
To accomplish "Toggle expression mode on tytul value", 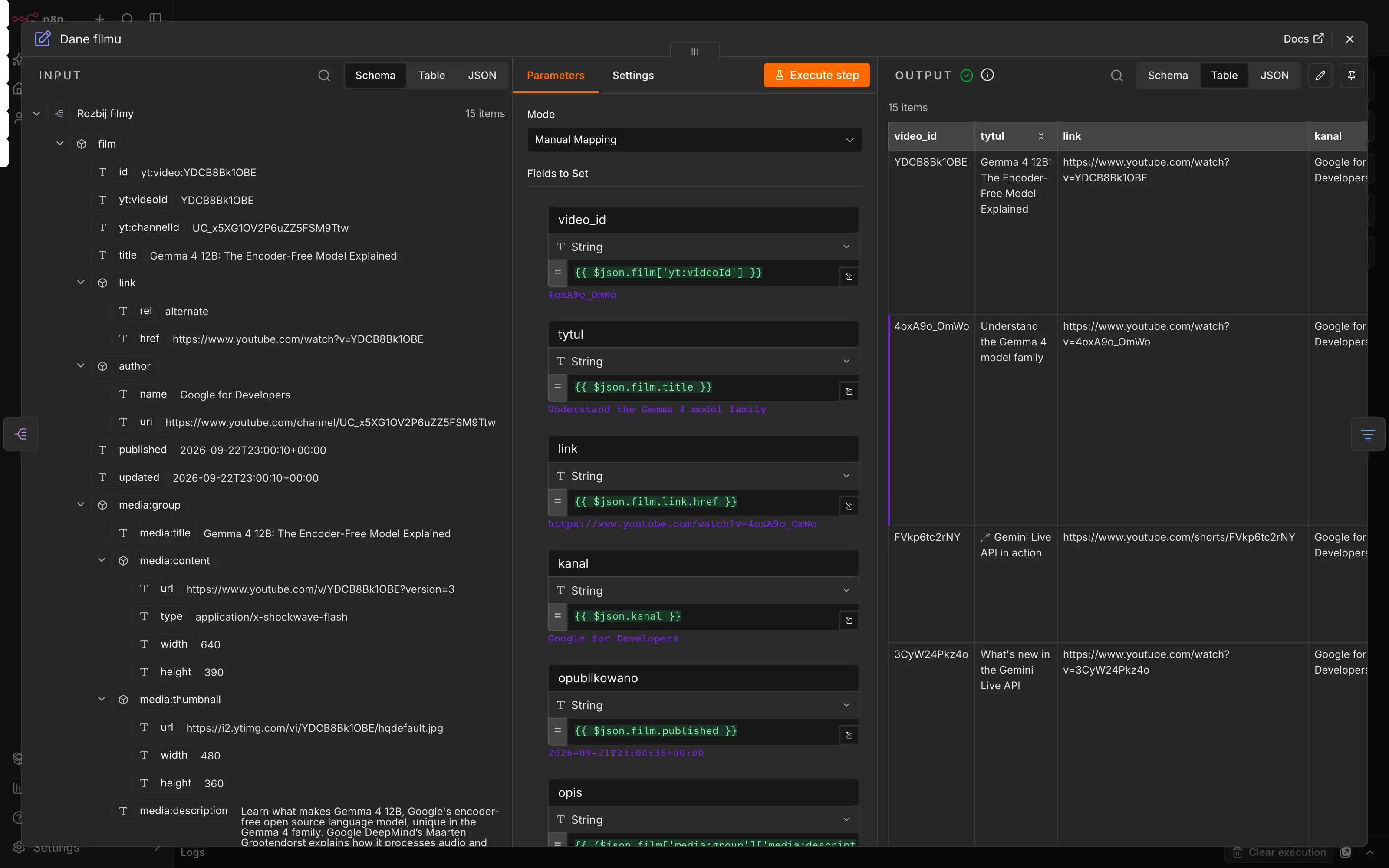I will pyautogui.click(x=557, y=388).
